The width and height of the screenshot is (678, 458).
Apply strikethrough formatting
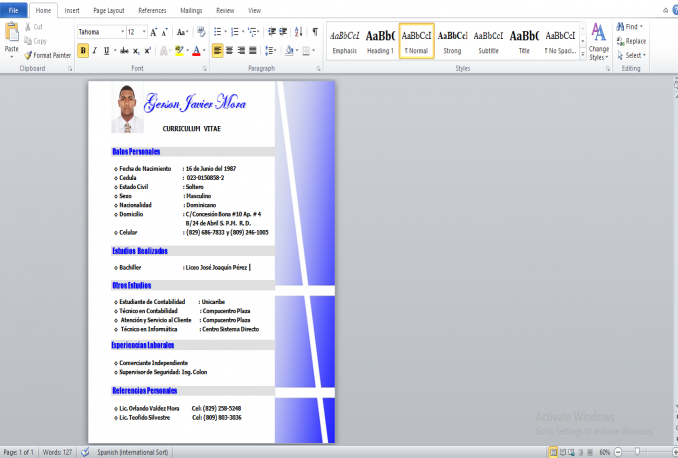(121, 50)
